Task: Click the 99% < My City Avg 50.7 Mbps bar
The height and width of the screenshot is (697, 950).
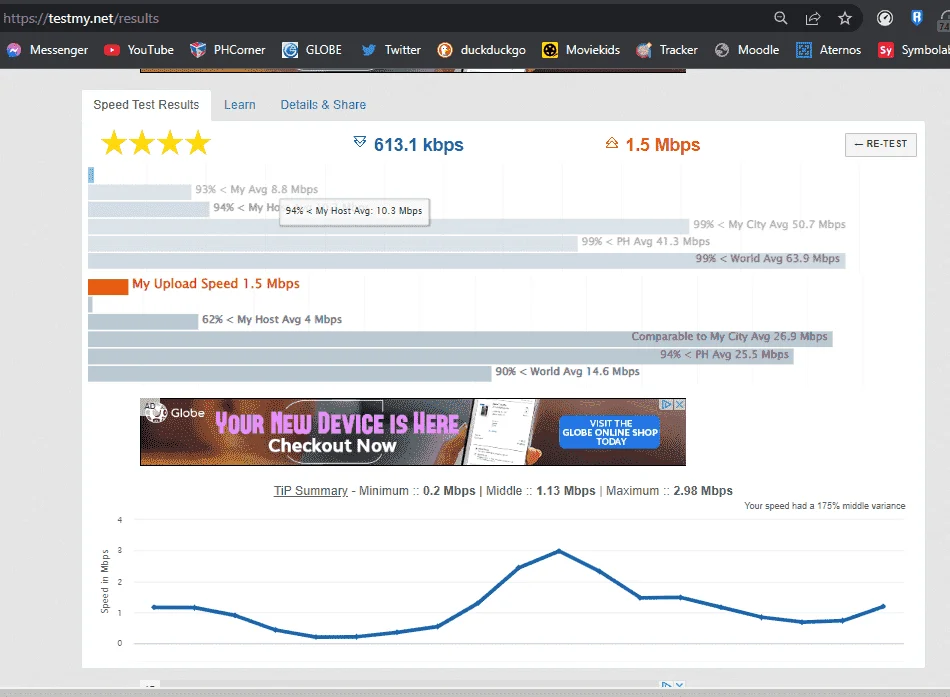Action: coord(388,226)
